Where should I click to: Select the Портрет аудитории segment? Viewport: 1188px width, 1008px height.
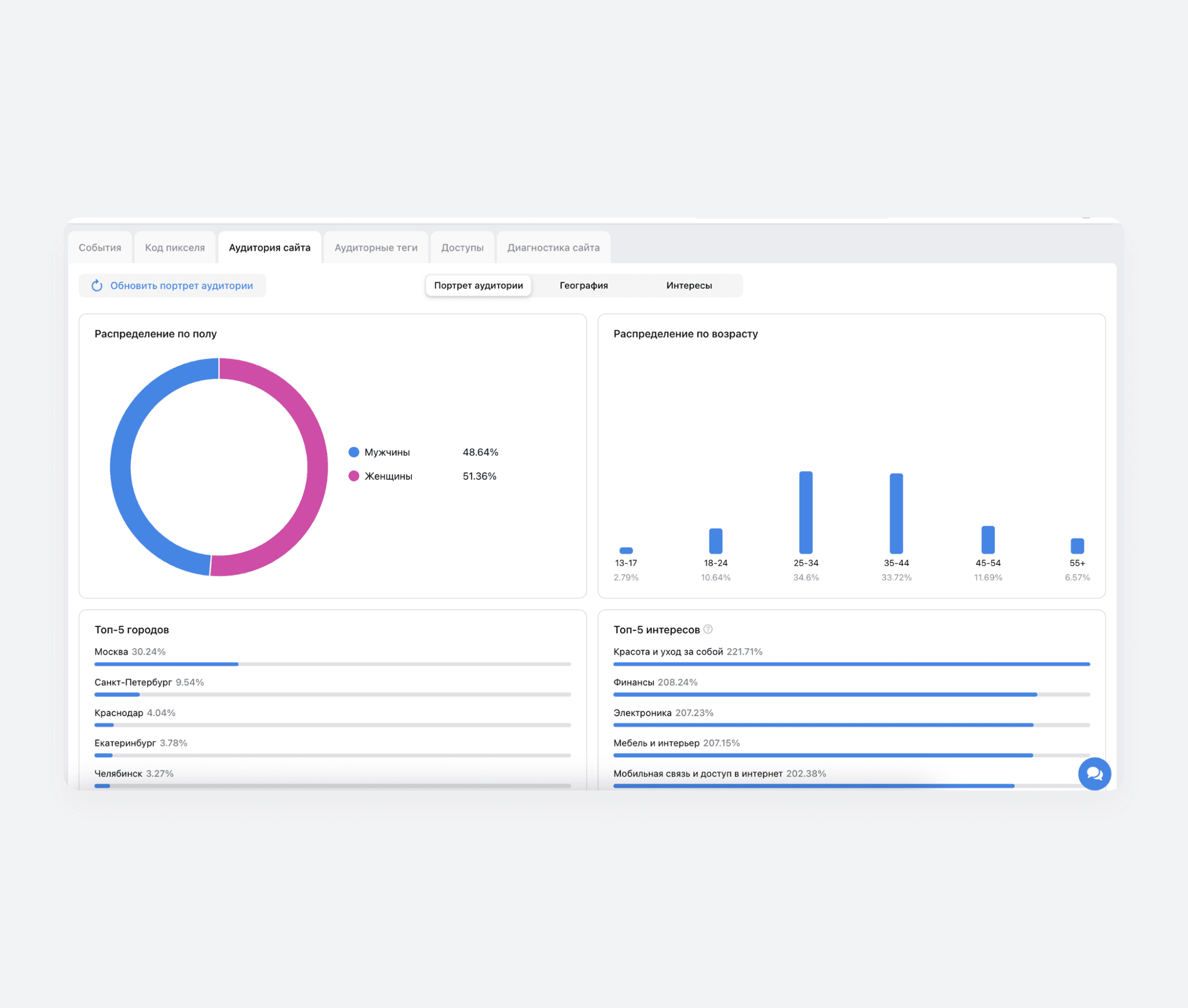pos(478,285)
